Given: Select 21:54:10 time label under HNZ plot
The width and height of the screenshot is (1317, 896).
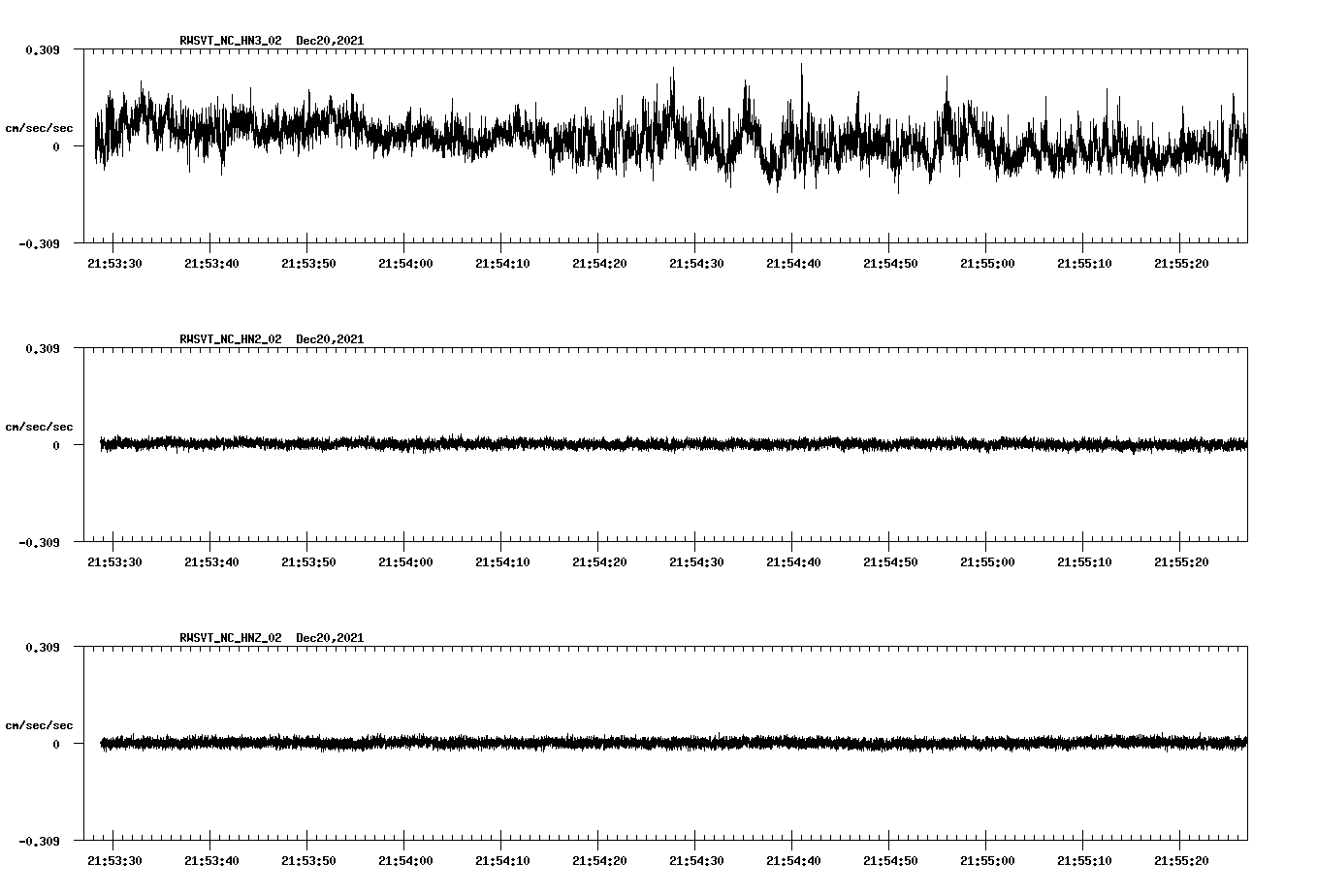Looking at the screenshot, I should [502, 861].
